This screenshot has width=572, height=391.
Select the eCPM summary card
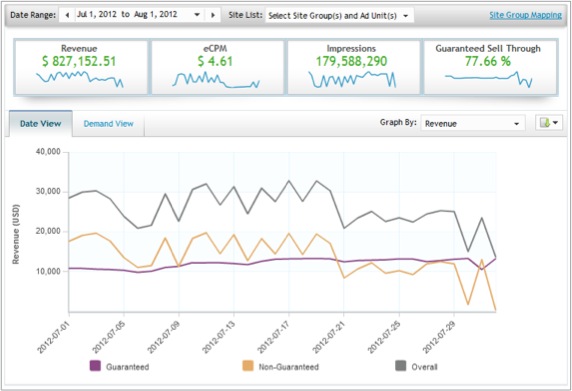[x=218, y=67]
